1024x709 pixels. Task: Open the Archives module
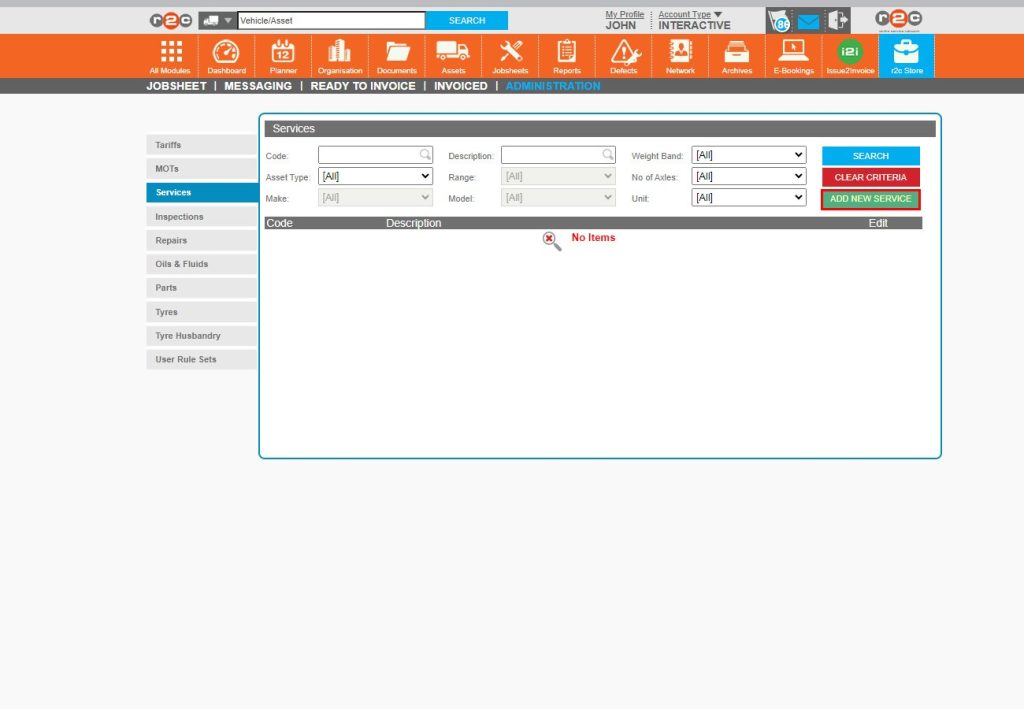(737, 57)
